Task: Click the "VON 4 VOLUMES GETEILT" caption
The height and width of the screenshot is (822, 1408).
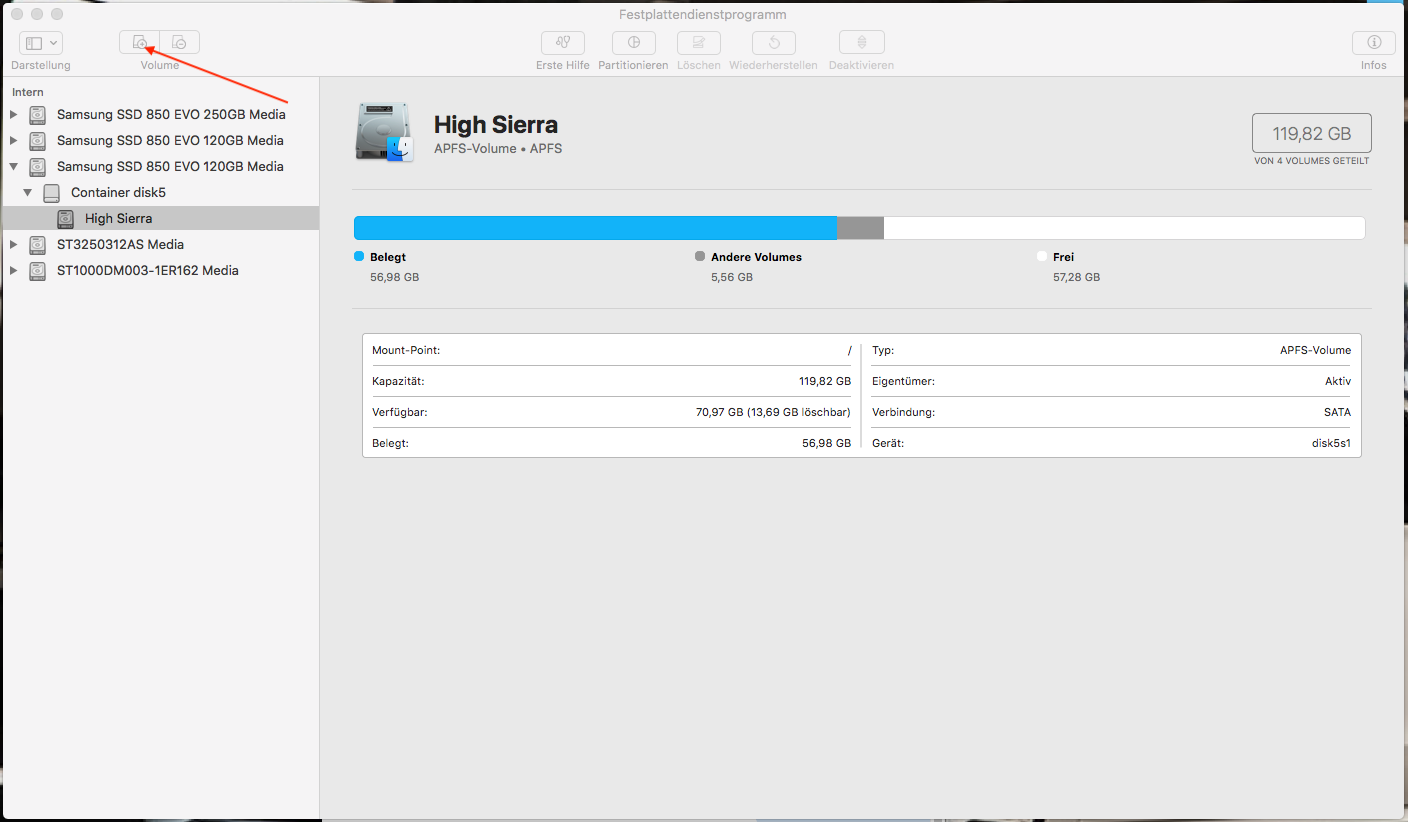Action: tap(1312, 161)
